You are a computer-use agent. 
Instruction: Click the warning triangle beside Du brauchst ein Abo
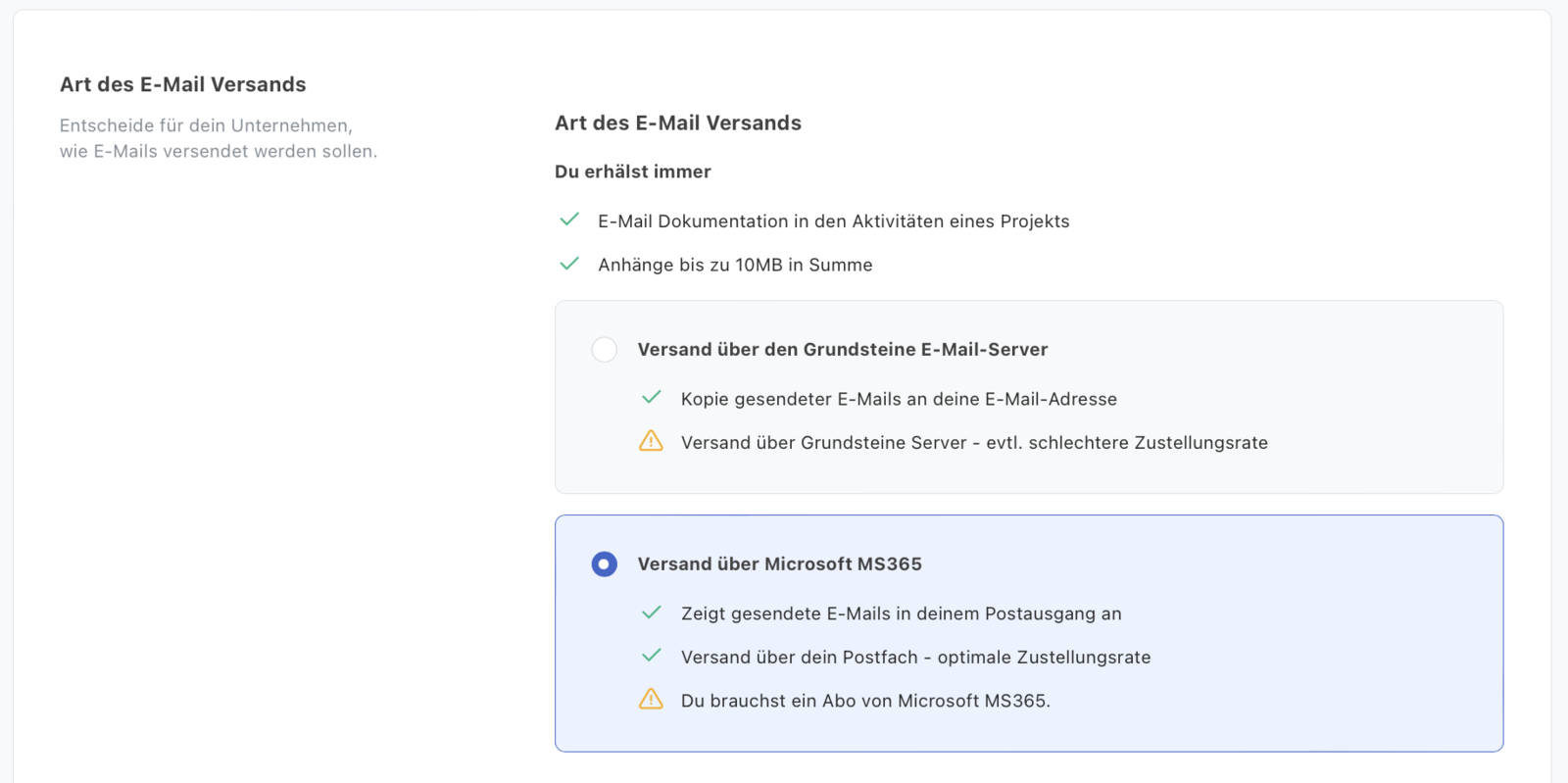coord(651,699)
